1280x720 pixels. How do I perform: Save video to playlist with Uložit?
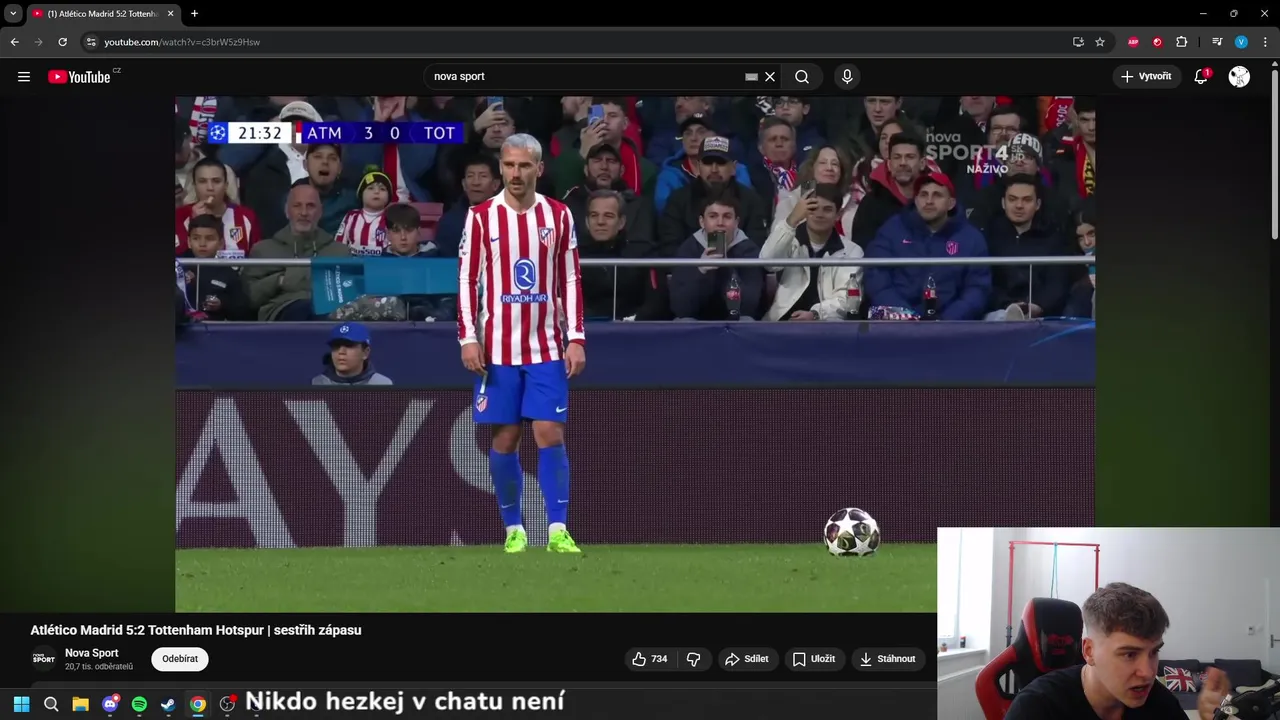coord(813,659)
